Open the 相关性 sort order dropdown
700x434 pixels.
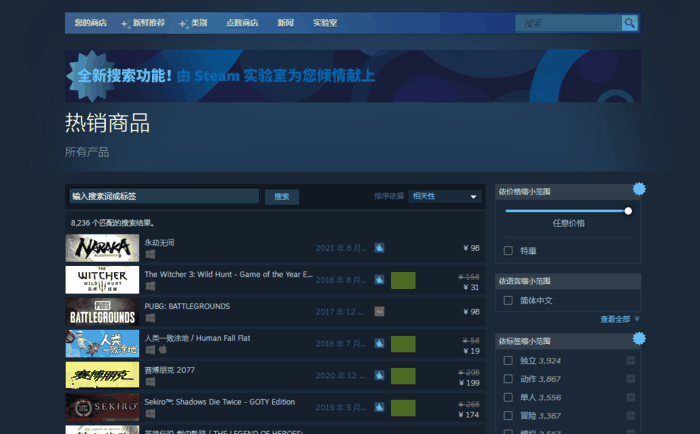(x=445, y=196)
